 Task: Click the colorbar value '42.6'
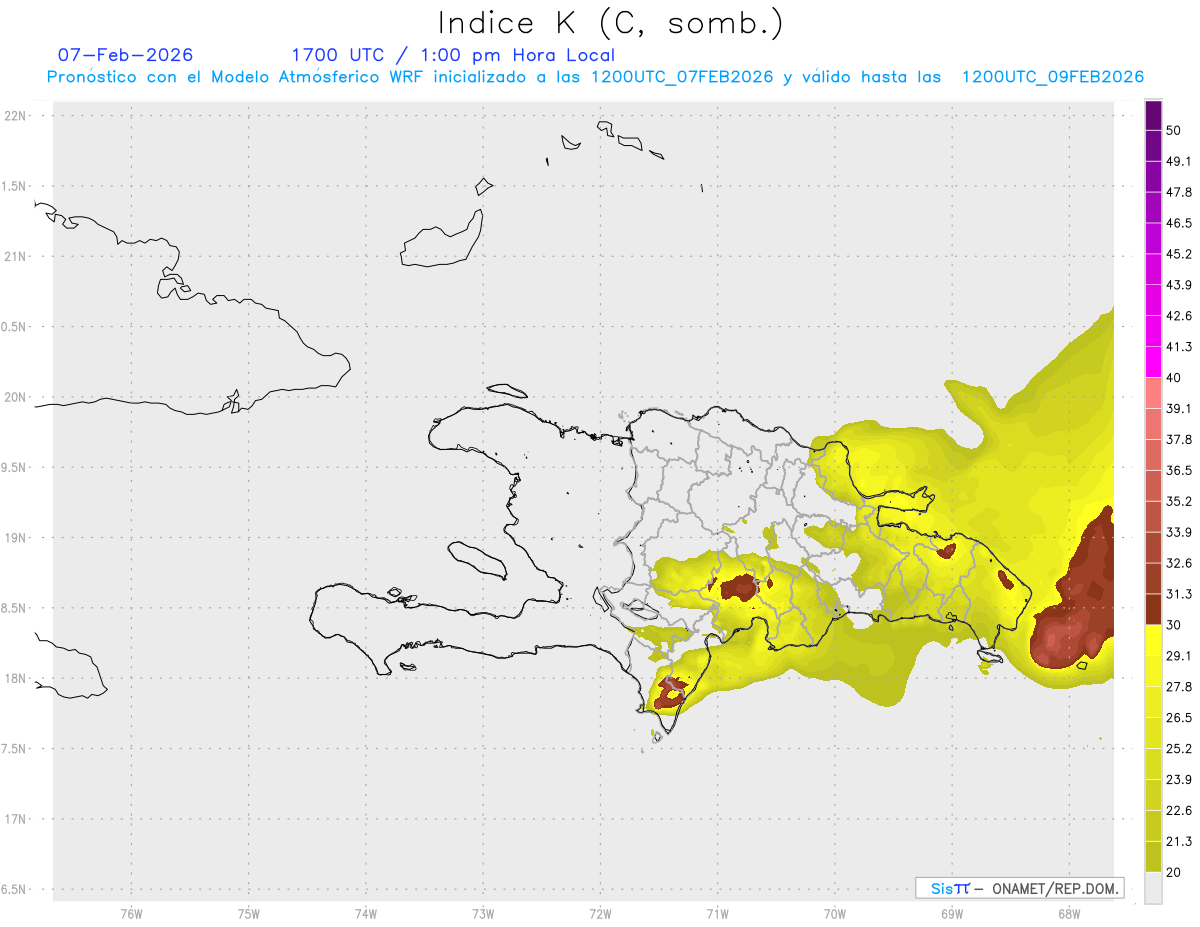point(1179,316)
